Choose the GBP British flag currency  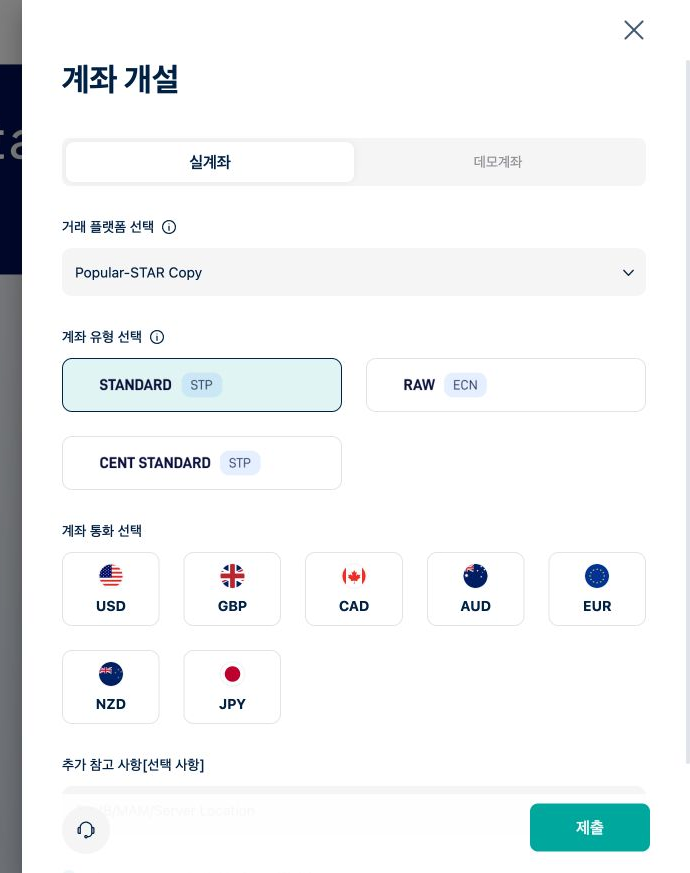coord(232,589)
